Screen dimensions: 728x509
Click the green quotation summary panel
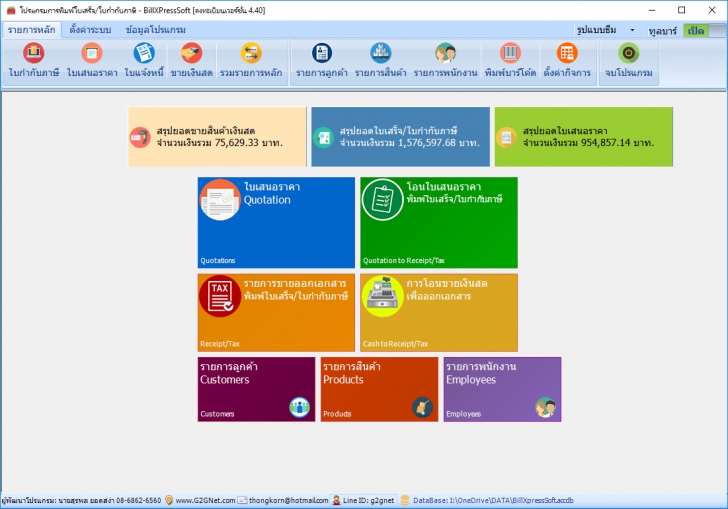click(584, 137)
